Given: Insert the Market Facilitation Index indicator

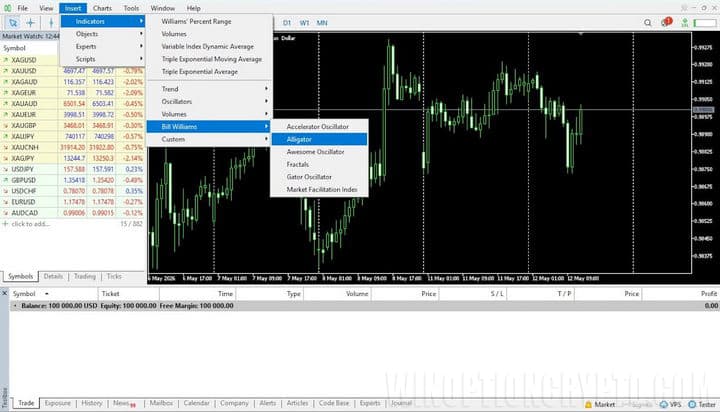Looking at the screenshot, I should [x=319, y=189].
